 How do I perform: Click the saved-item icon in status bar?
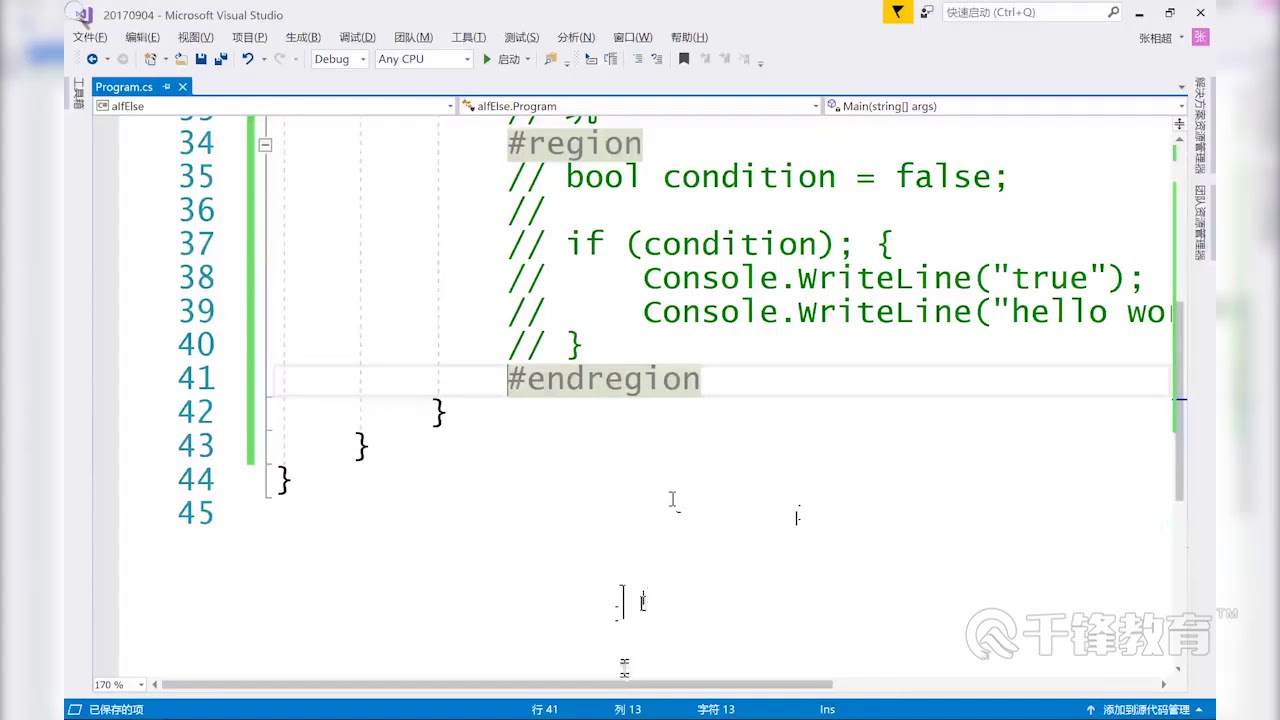click(74, 709)
